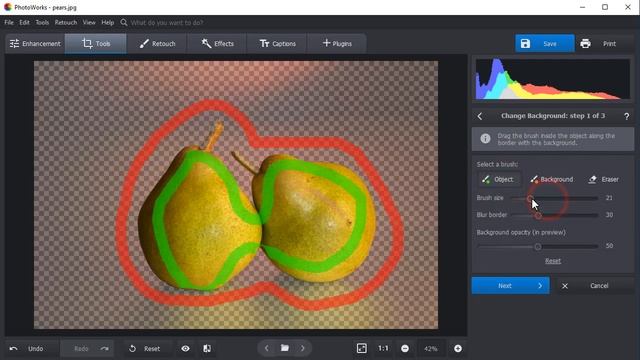The image size is (640, 360).
Task: Click the PhotoWorks app icon in title bar
Action: click(x=7, y=7)
